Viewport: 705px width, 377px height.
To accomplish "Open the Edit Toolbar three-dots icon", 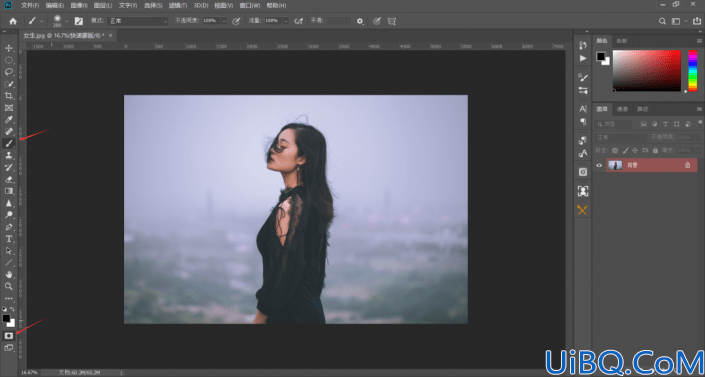I will click(x=9, y=298).
